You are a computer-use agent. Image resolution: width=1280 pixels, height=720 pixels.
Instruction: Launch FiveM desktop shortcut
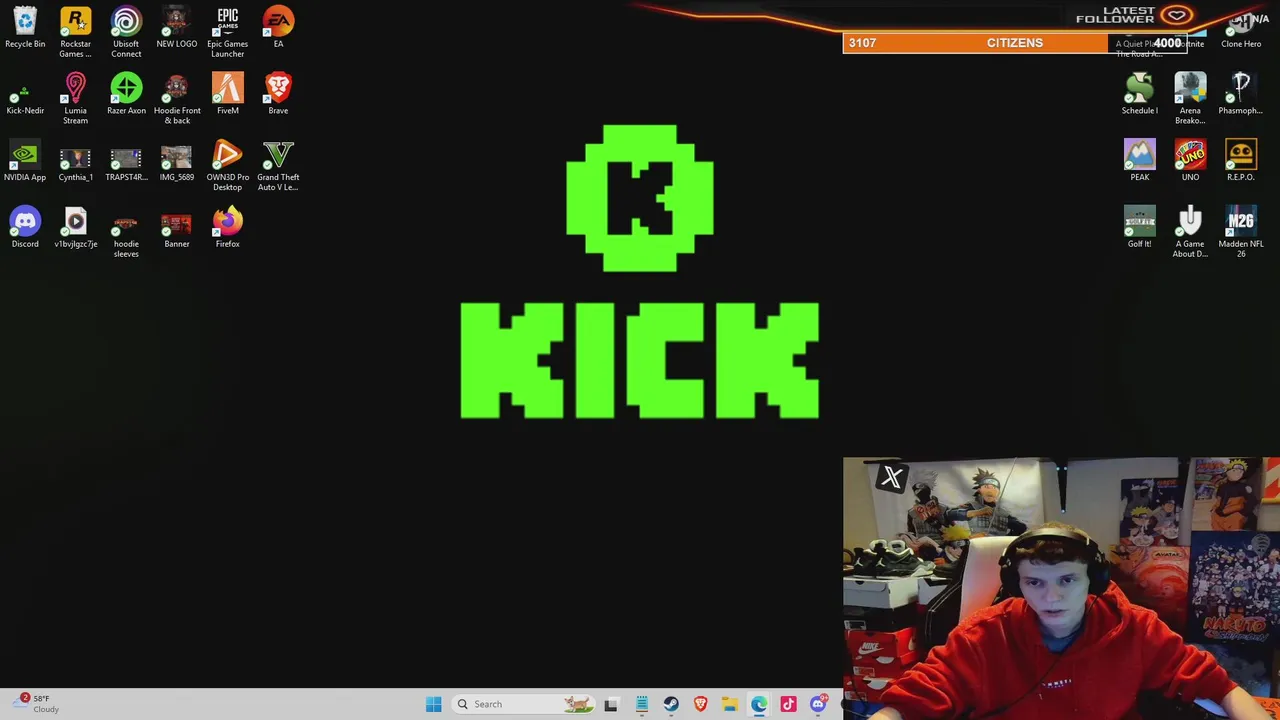[x=227, y=95]
